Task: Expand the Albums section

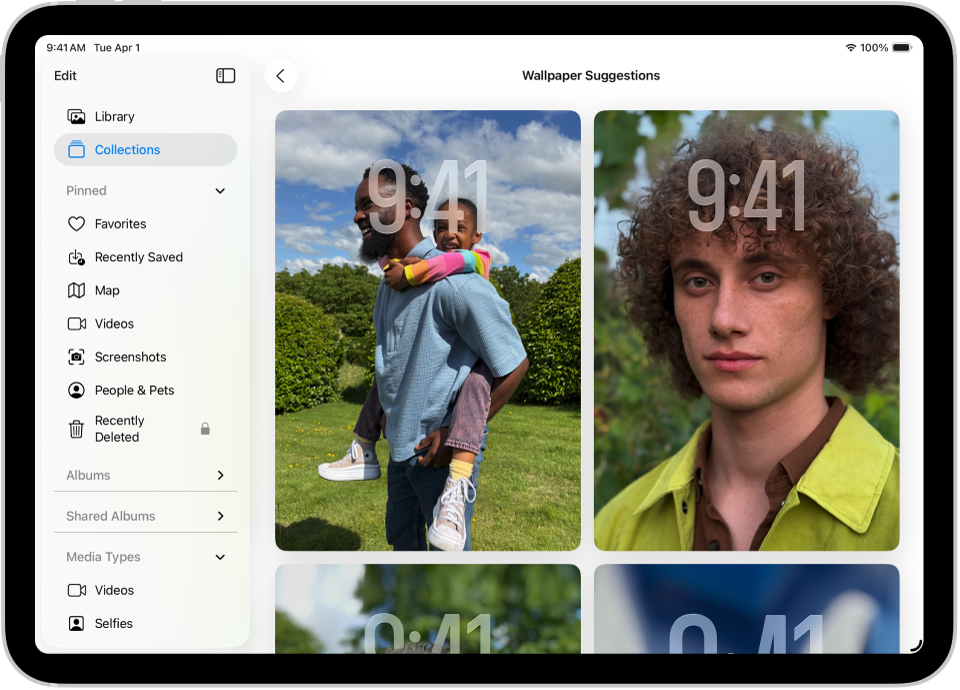Action: pyautogui.click(x=219, y=475)
